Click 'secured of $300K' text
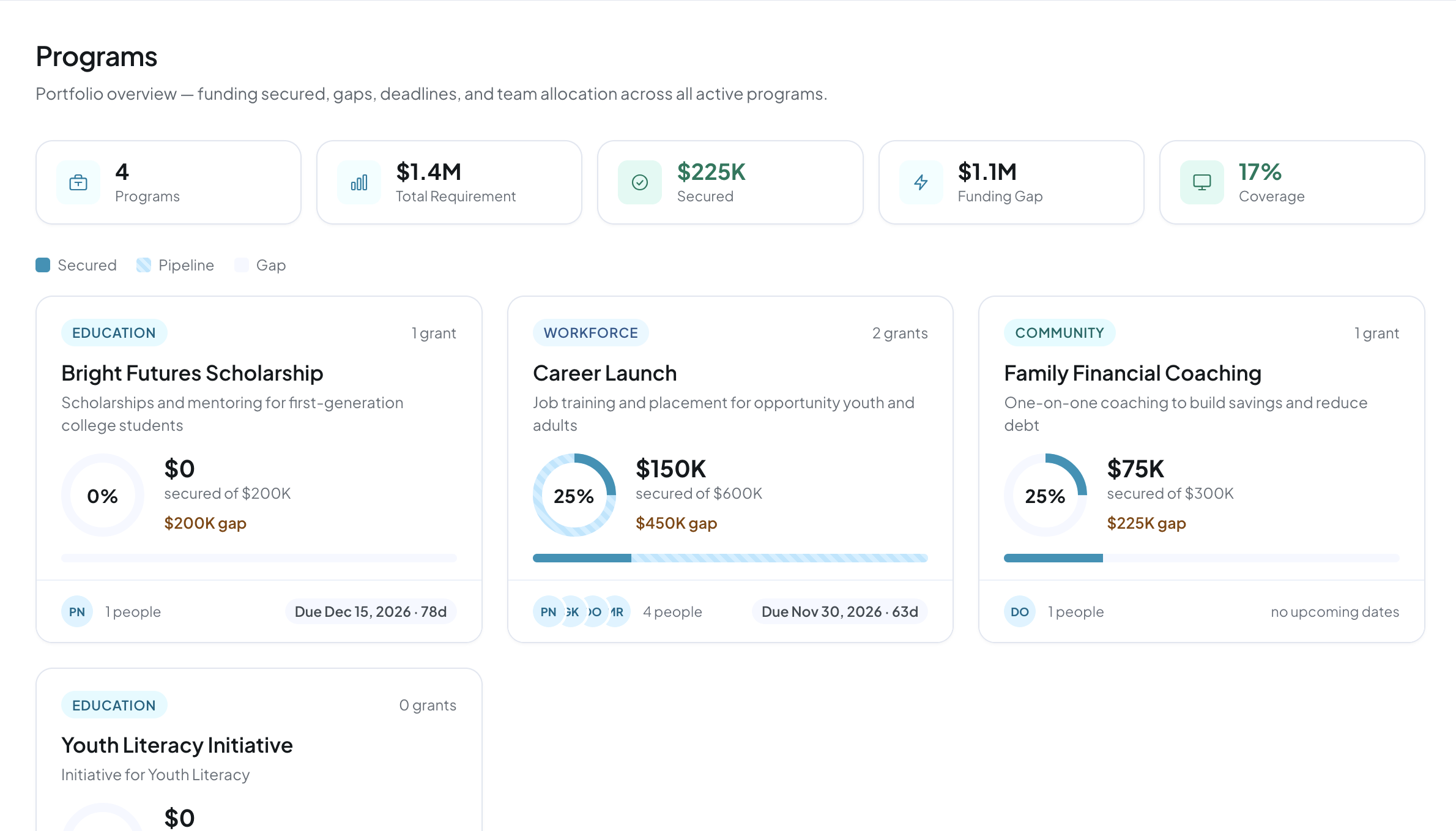This screenshot has width=1456, height=831. (1170, 493)
